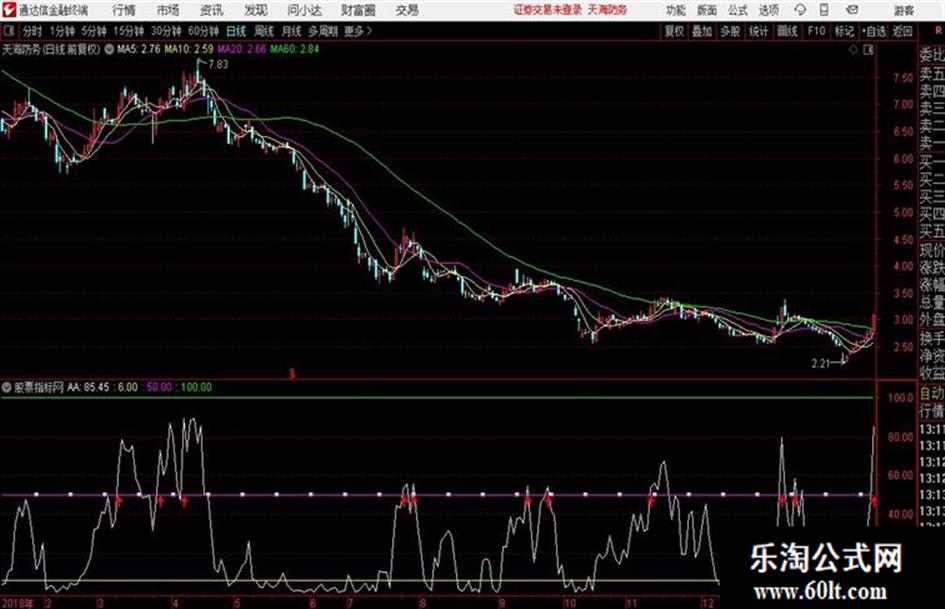Click the 7.83 high price marker

tap(218, 65)
